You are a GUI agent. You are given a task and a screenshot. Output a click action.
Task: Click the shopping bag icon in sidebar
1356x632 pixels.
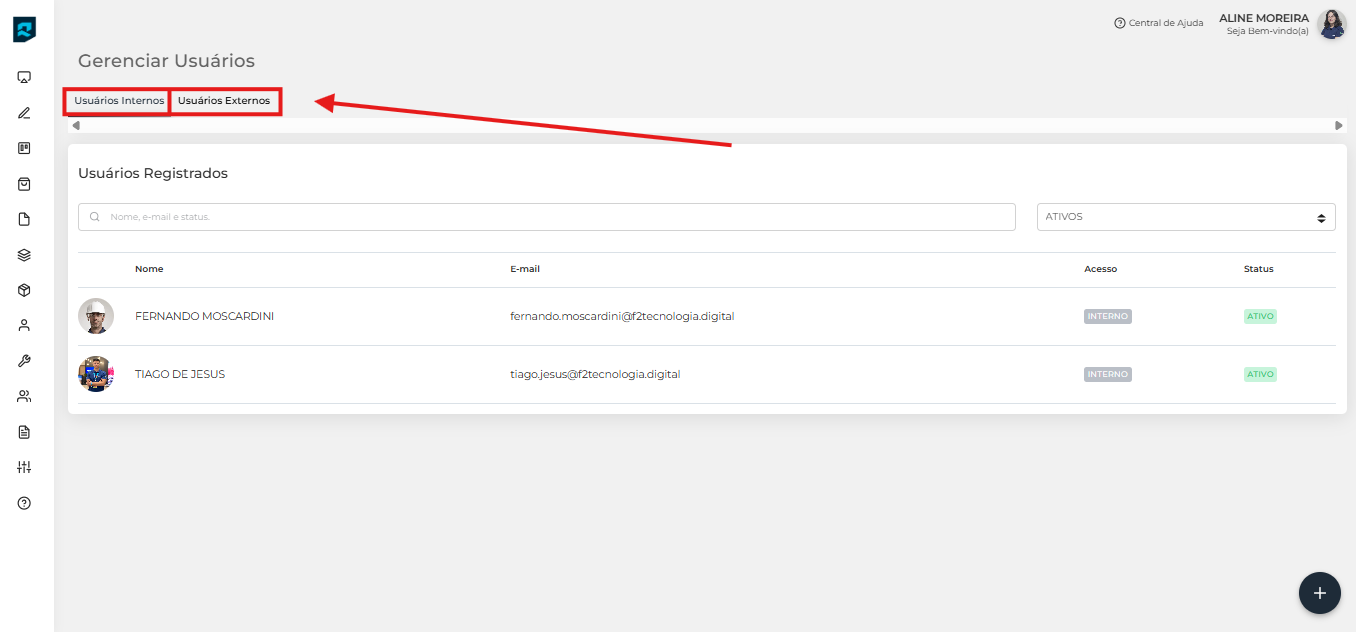point(24,184)
